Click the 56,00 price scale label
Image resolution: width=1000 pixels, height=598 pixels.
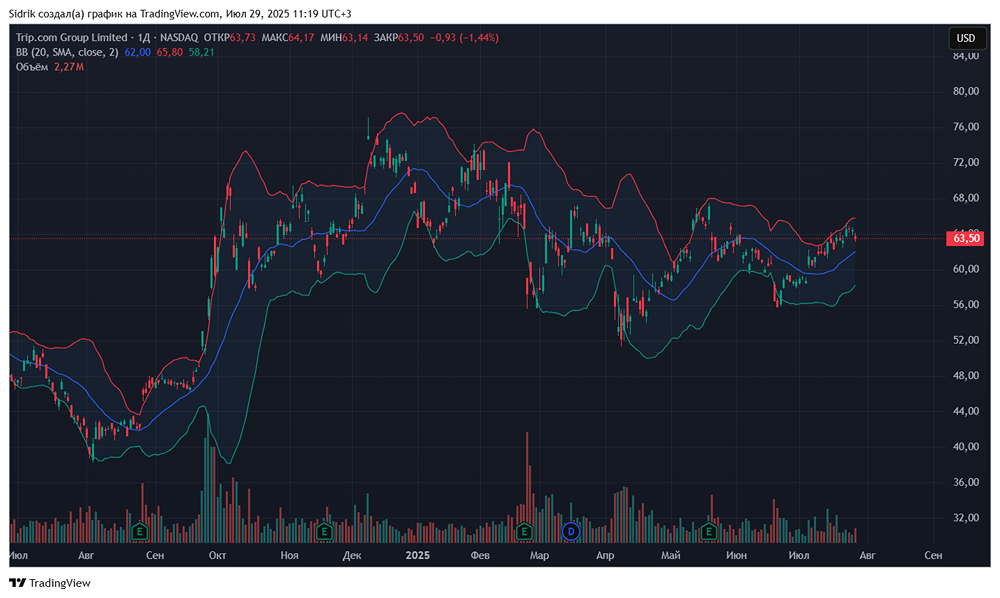click(966, 305)
